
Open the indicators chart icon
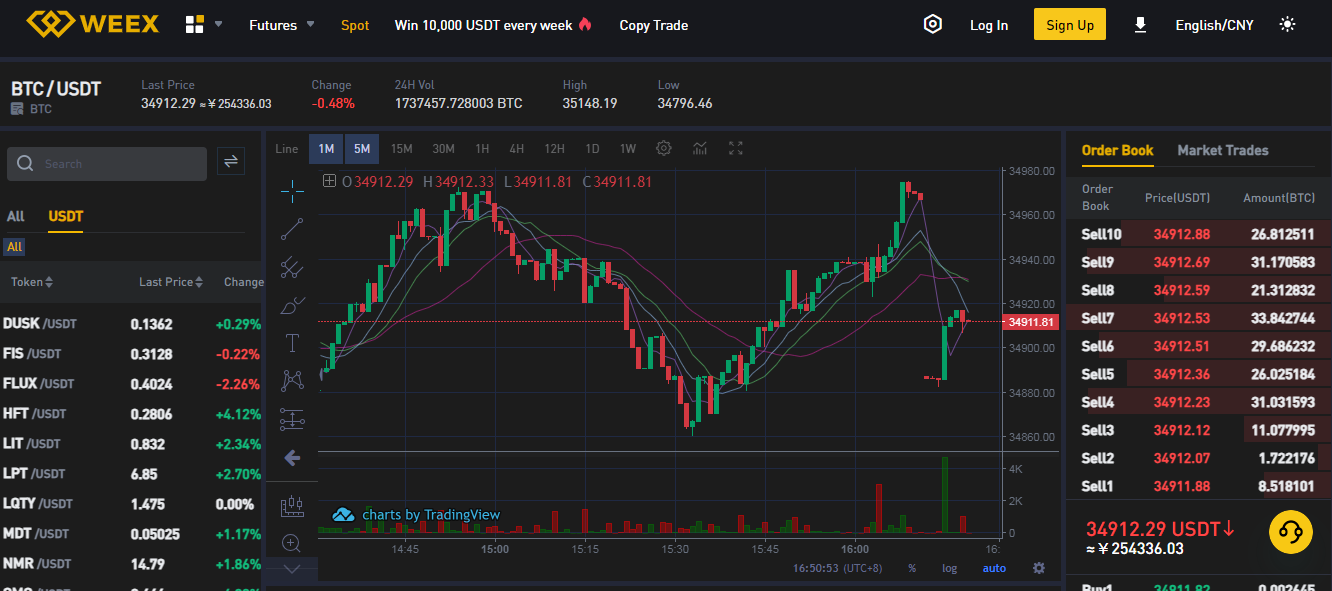click(x=700, y=149)
